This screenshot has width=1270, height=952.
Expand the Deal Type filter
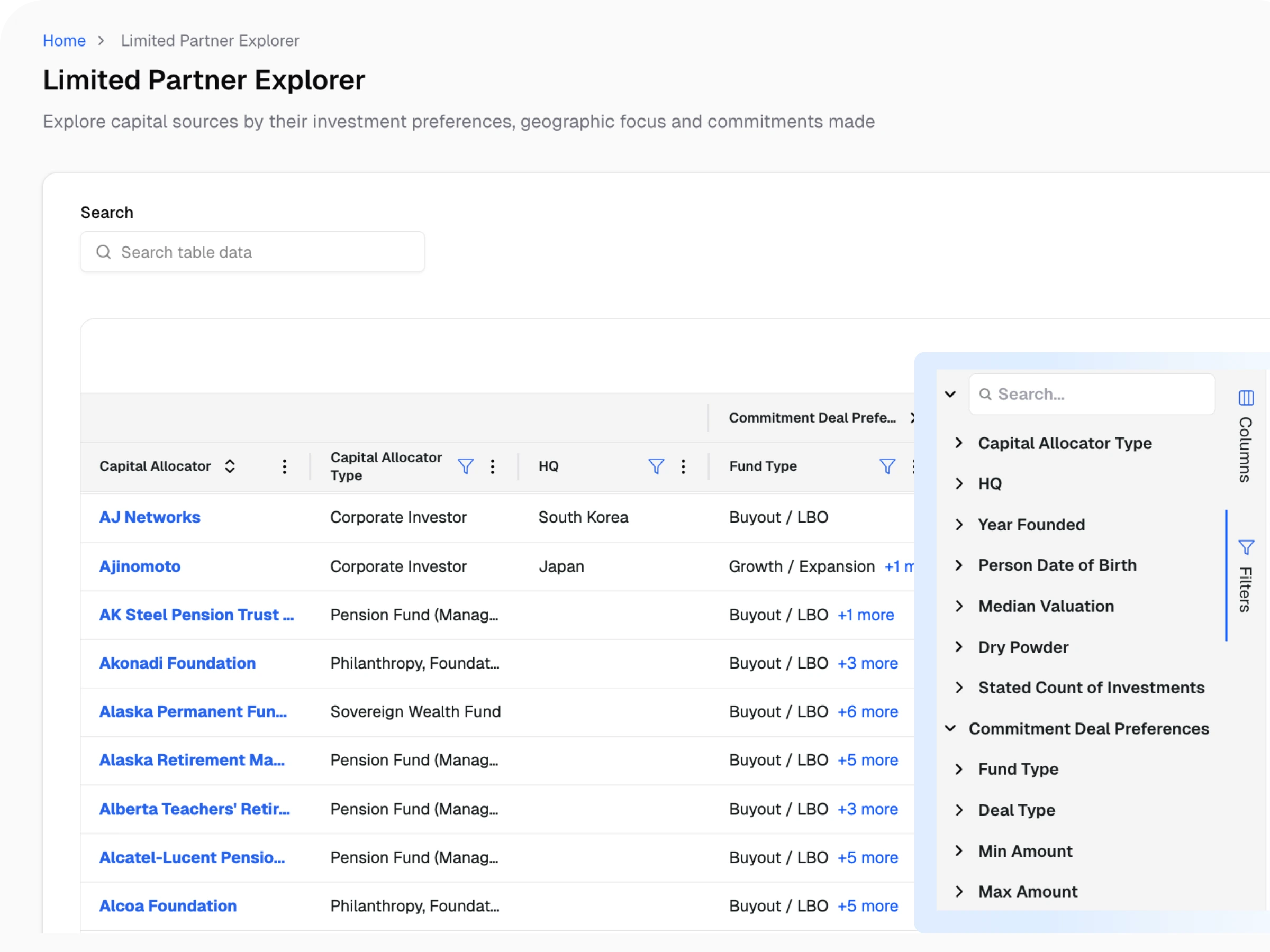pos(959,810)
